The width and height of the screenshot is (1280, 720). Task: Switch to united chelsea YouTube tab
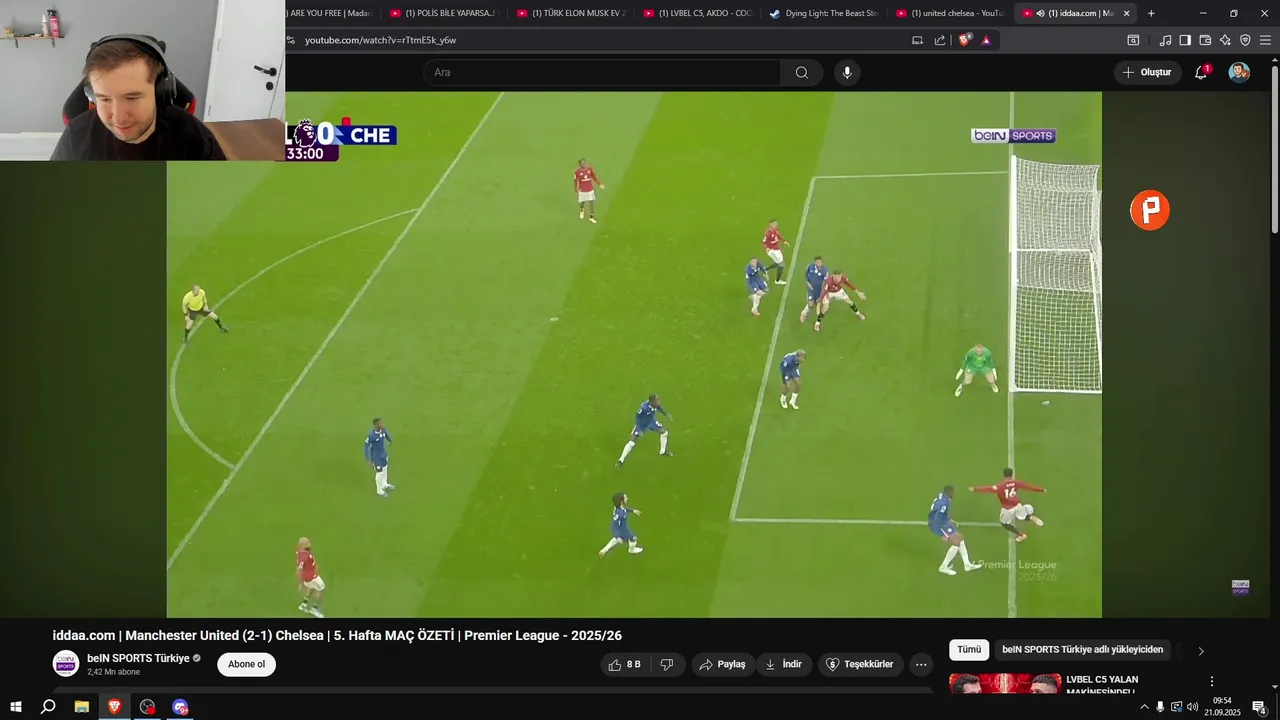[950, 13]
